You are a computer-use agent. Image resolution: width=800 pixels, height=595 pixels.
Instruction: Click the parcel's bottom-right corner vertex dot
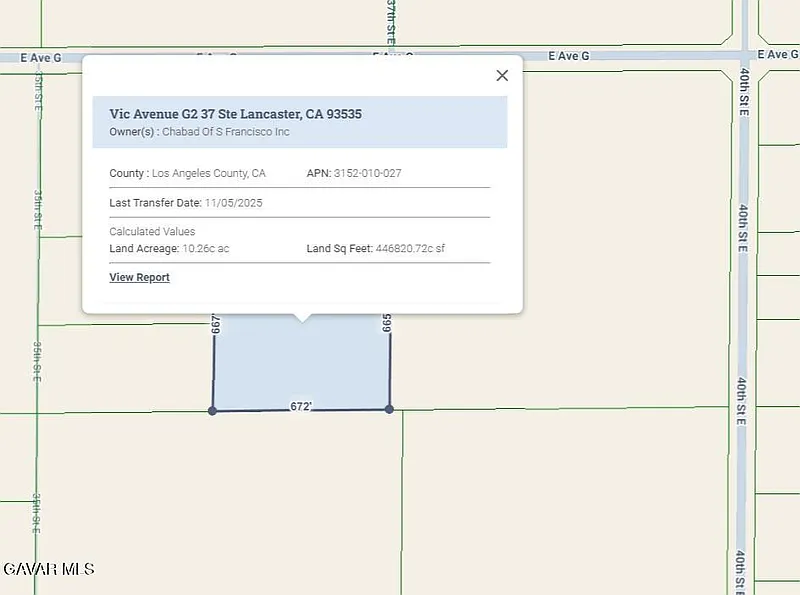click(x=389, y=409)
